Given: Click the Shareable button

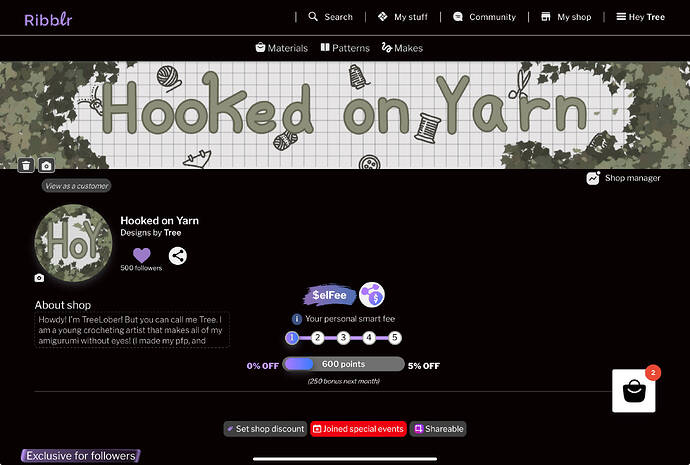Looking at the screenshot, I should point(438,429).
